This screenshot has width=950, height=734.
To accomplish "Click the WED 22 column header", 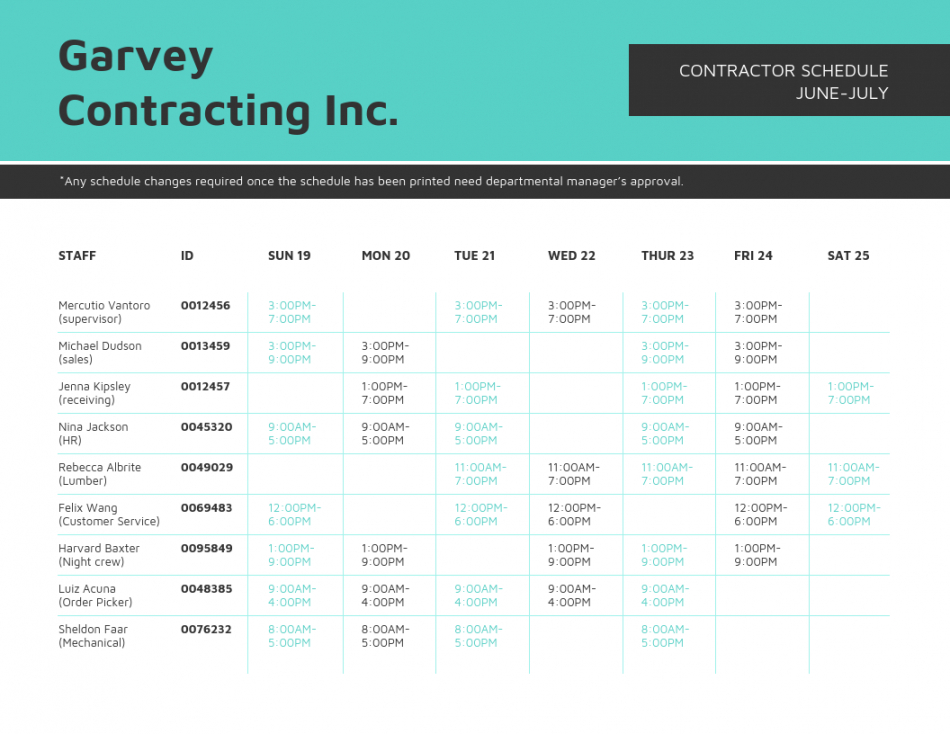I will point(571,256).
